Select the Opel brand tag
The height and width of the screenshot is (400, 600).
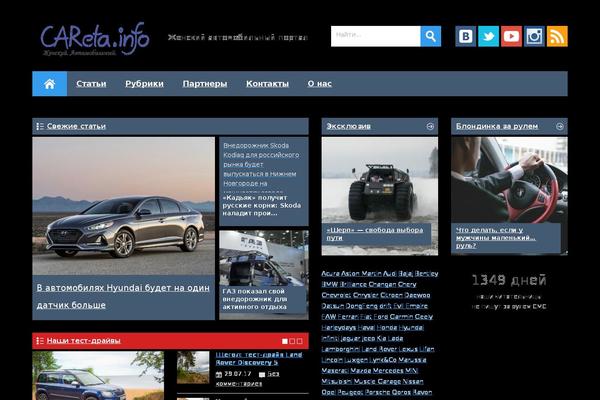click(328, 392)
